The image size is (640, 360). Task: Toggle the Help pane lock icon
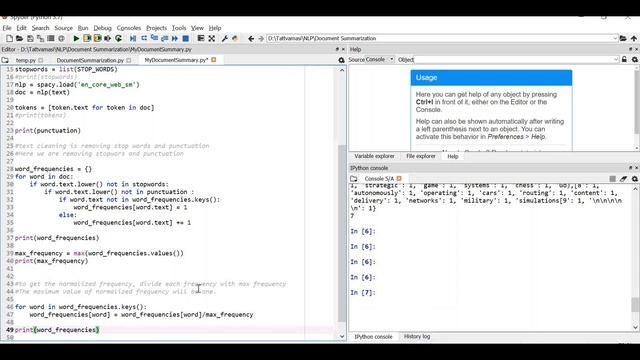[624, 60]
